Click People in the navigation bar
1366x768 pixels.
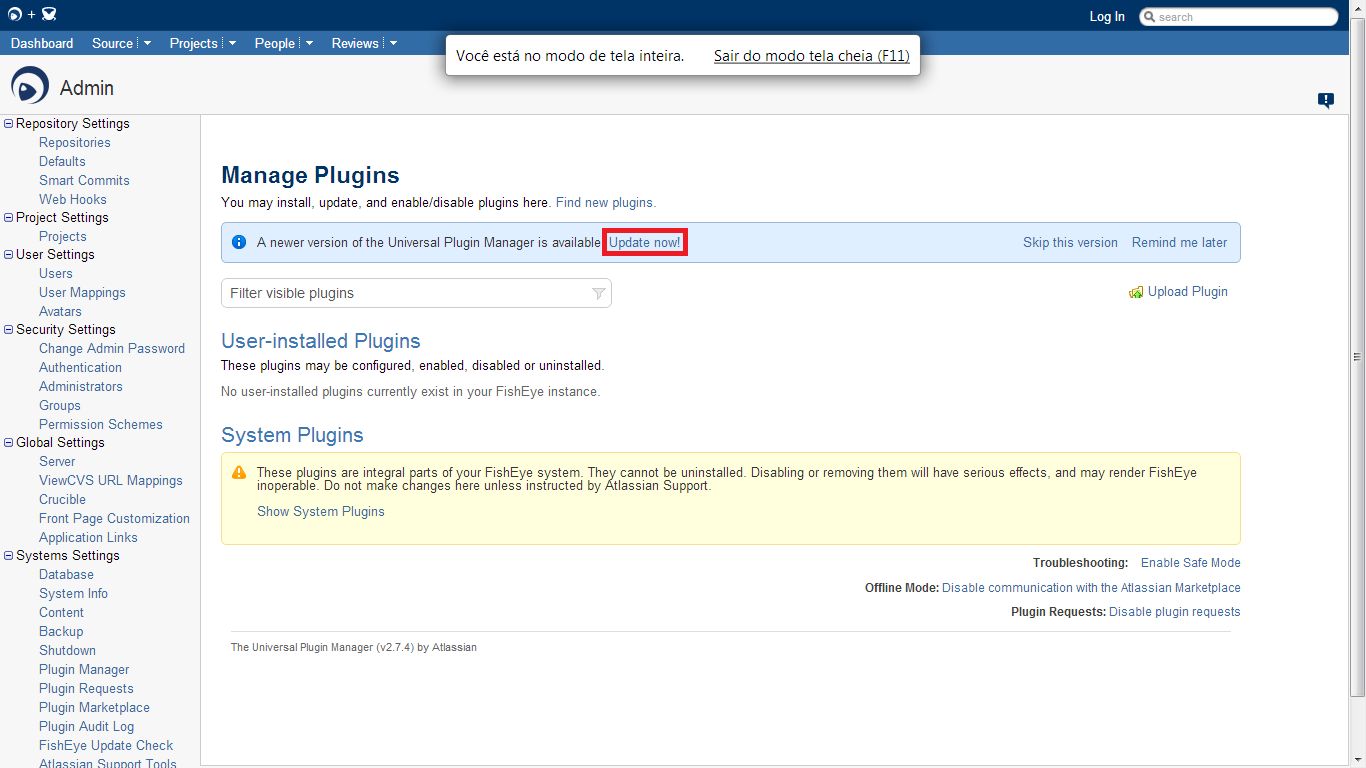(x=275, y=43)
